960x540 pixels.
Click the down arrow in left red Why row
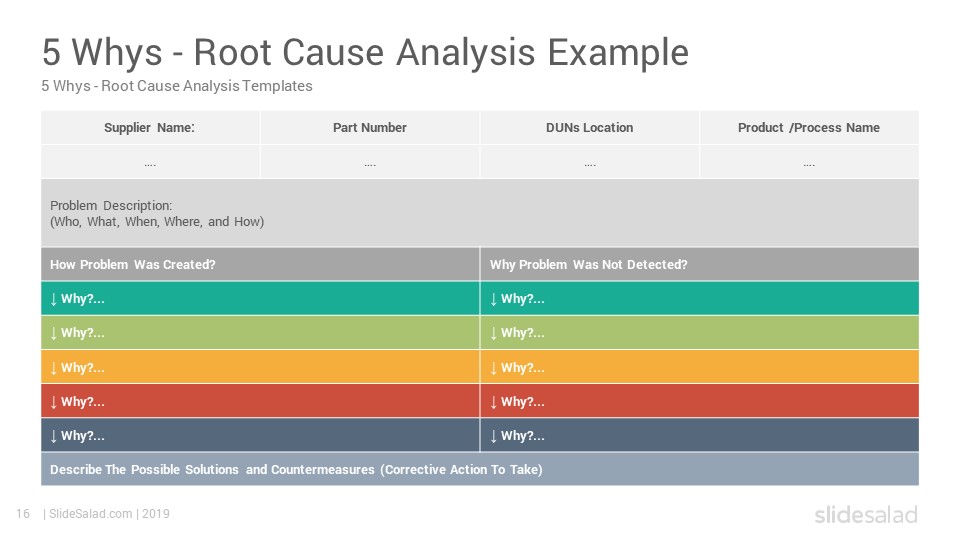(54, 402)
